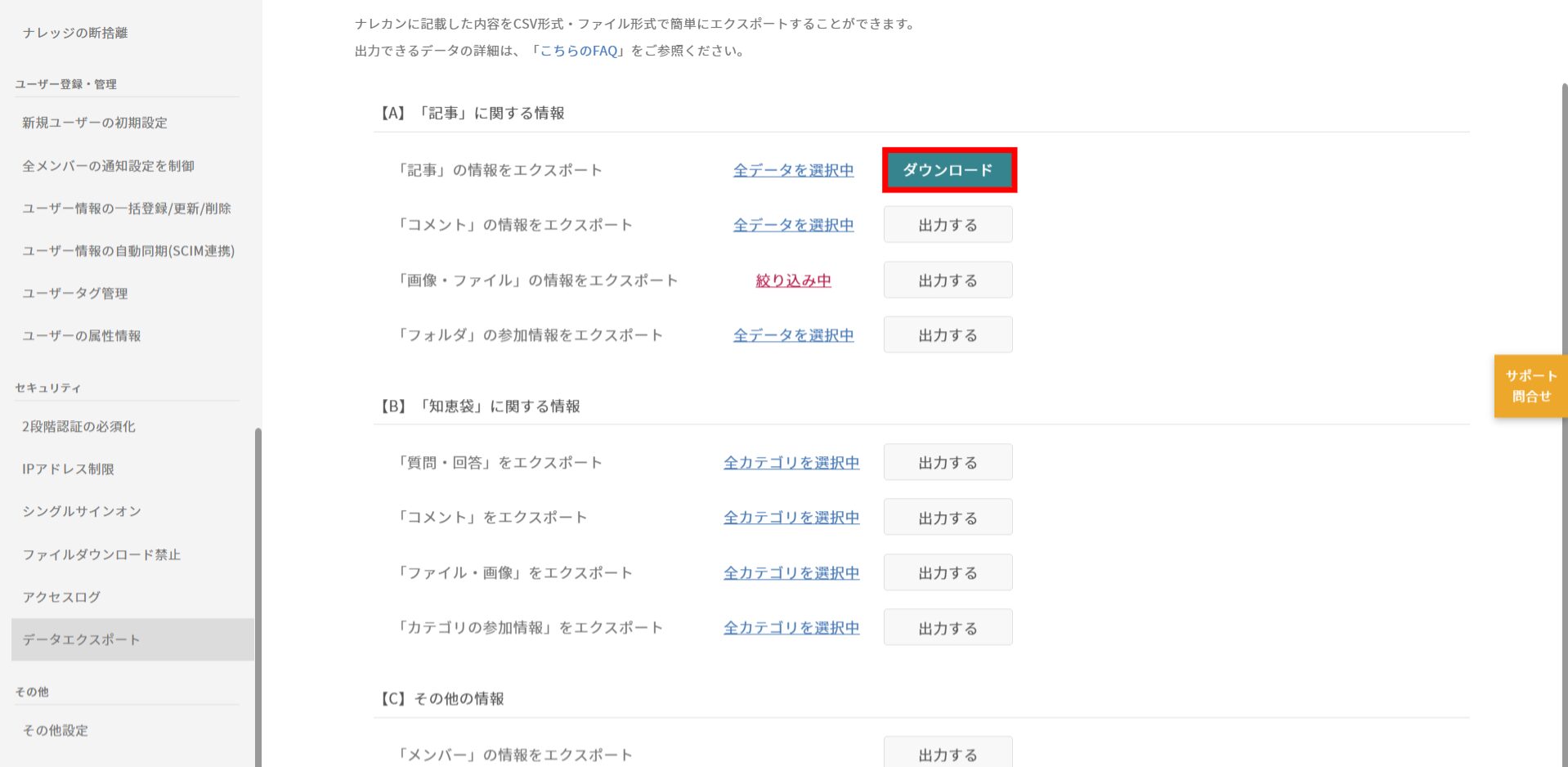Open その他設定 in sidebar

coord(55,730)
